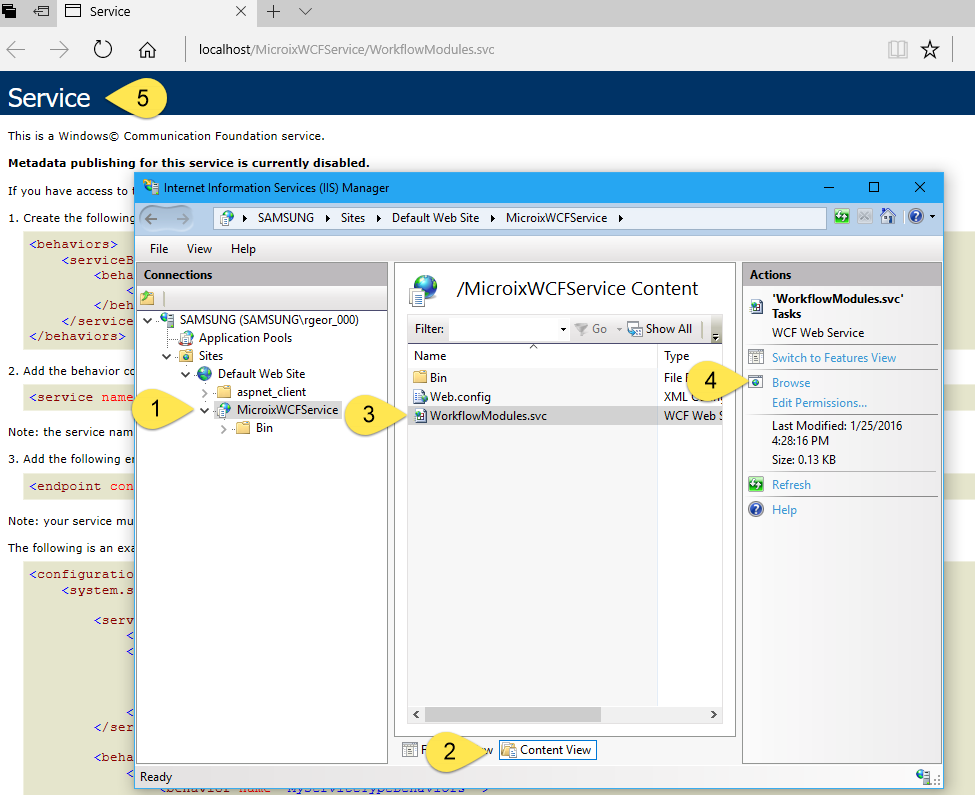Switch to the Content View tab
The height and width of the screenshot is (795, 975).
point(547,750)
